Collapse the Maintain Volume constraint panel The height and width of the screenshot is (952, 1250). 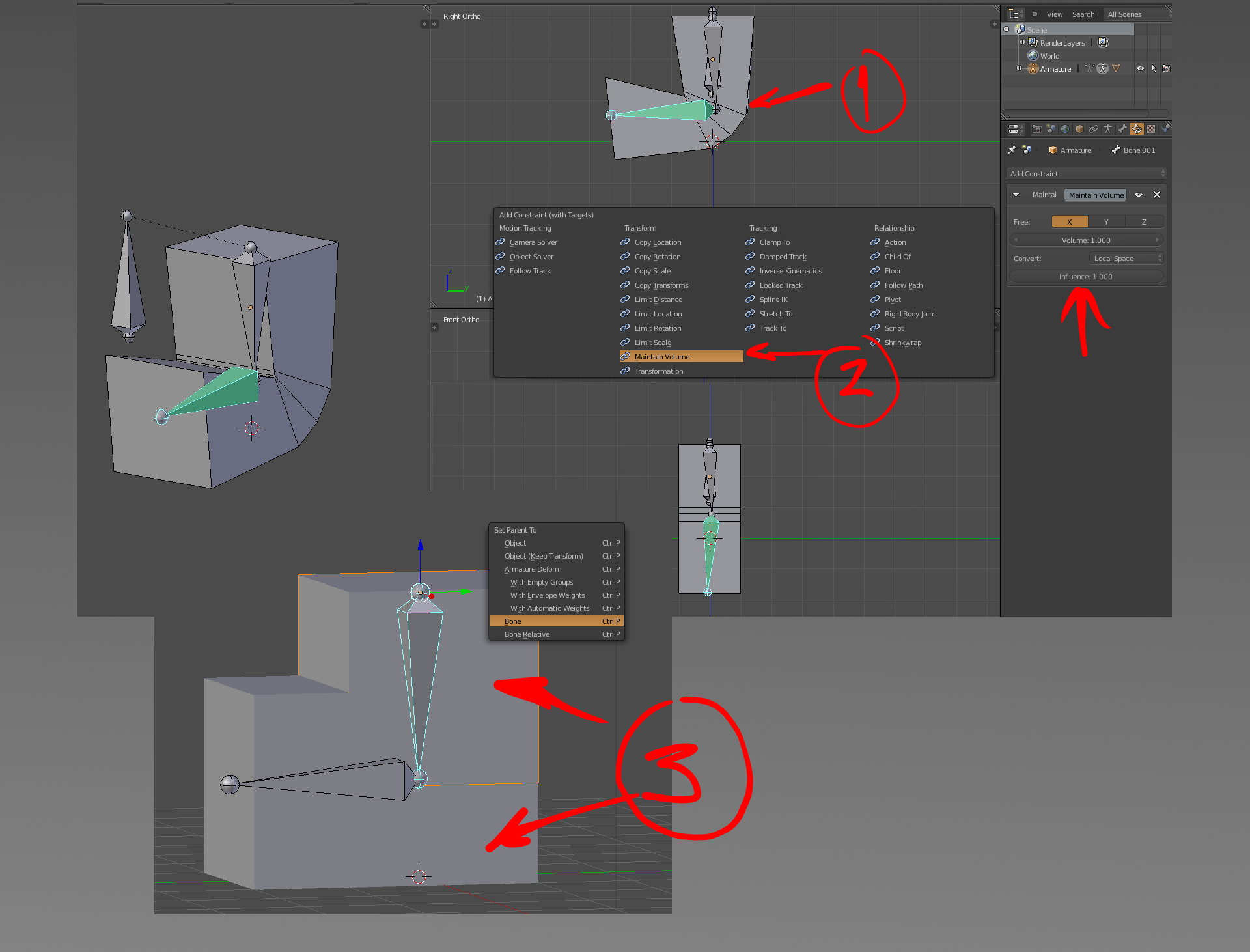[x=1016, y=195]
